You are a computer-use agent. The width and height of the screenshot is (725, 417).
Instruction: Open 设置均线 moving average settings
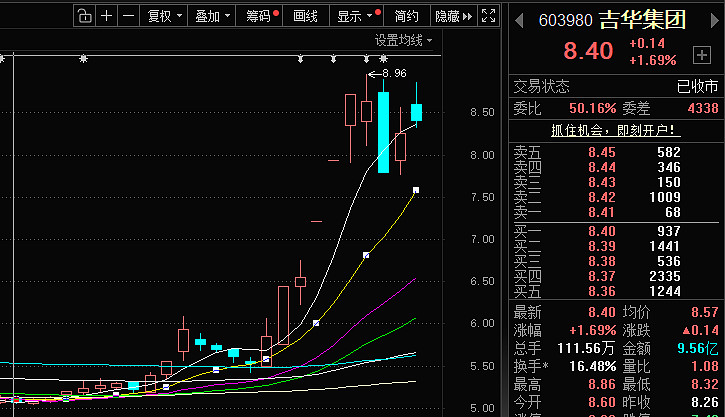point(403,41)
